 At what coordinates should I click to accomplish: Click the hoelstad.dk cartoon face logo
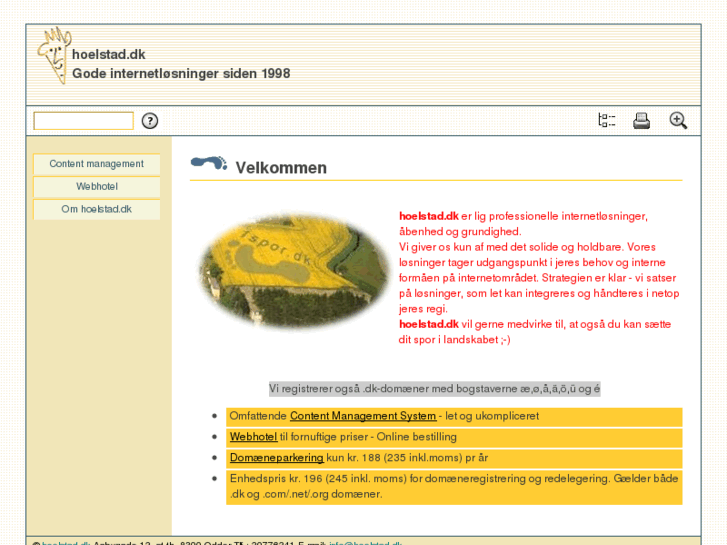coord(55,55)
